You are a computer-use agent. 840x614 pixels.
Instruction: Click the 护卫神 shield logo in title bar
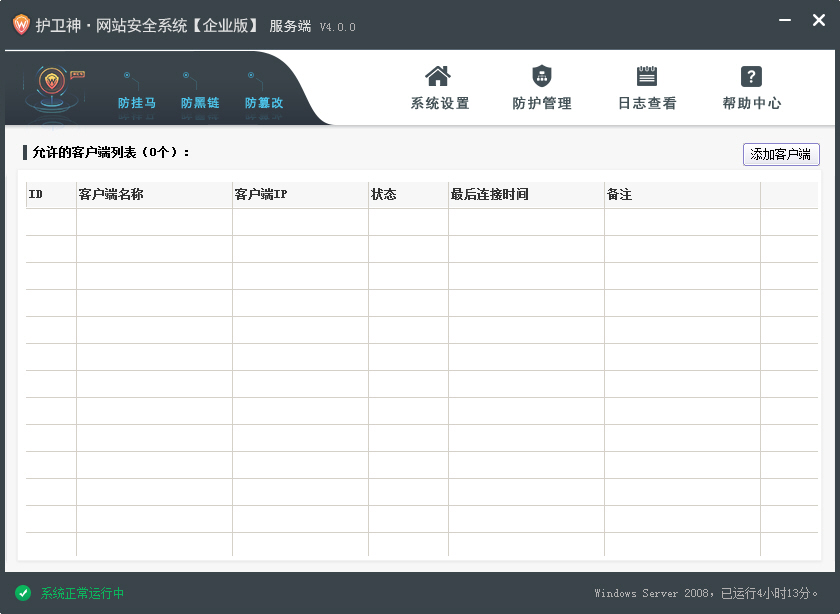20,25
